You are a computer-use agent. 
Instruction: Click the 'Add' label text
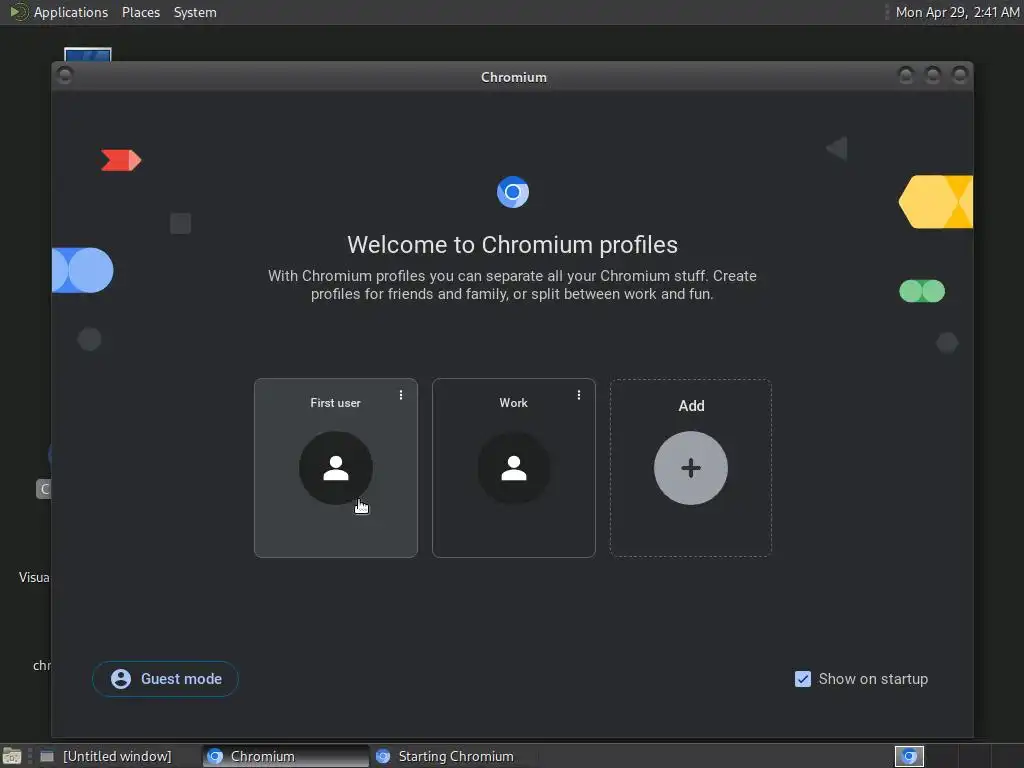point(691,406)
